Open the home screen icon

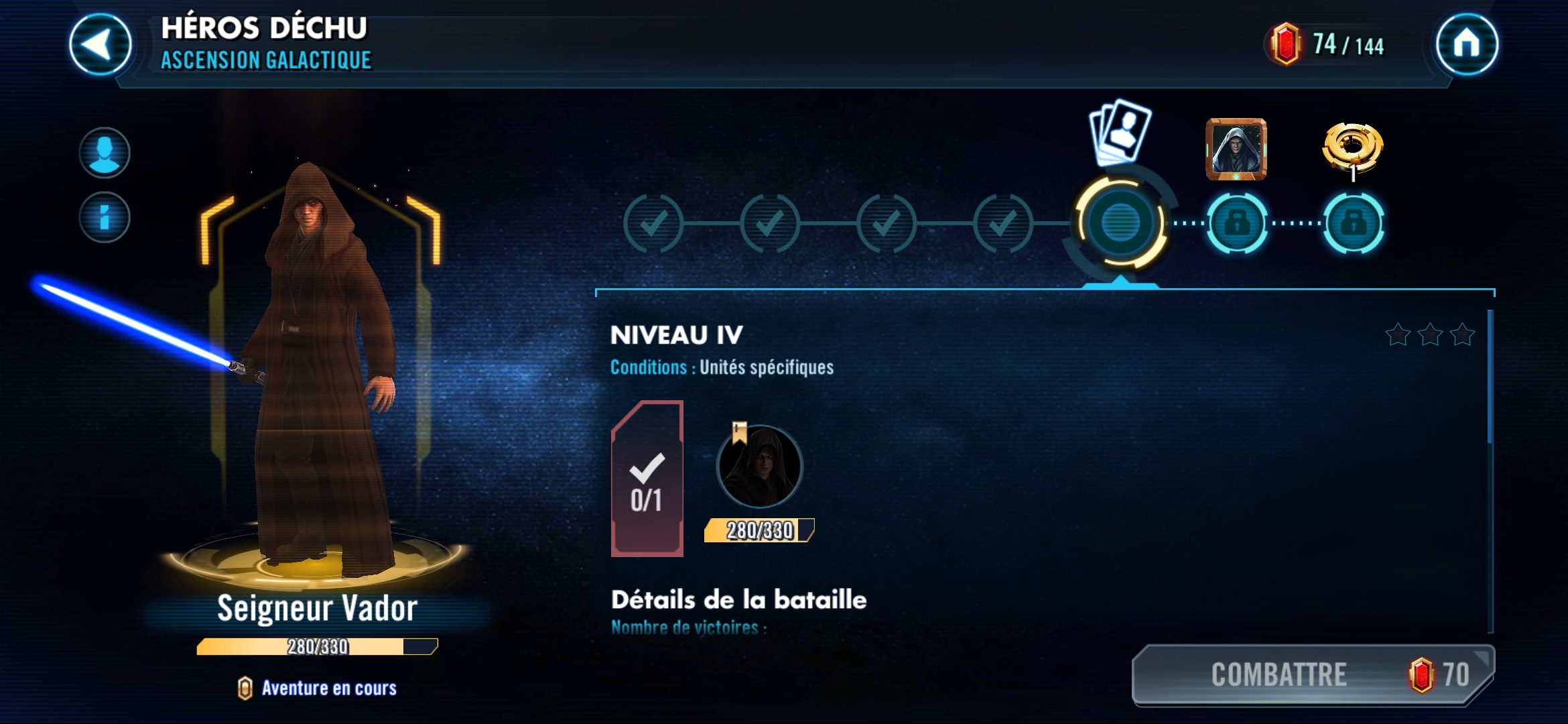point(1466,44)
